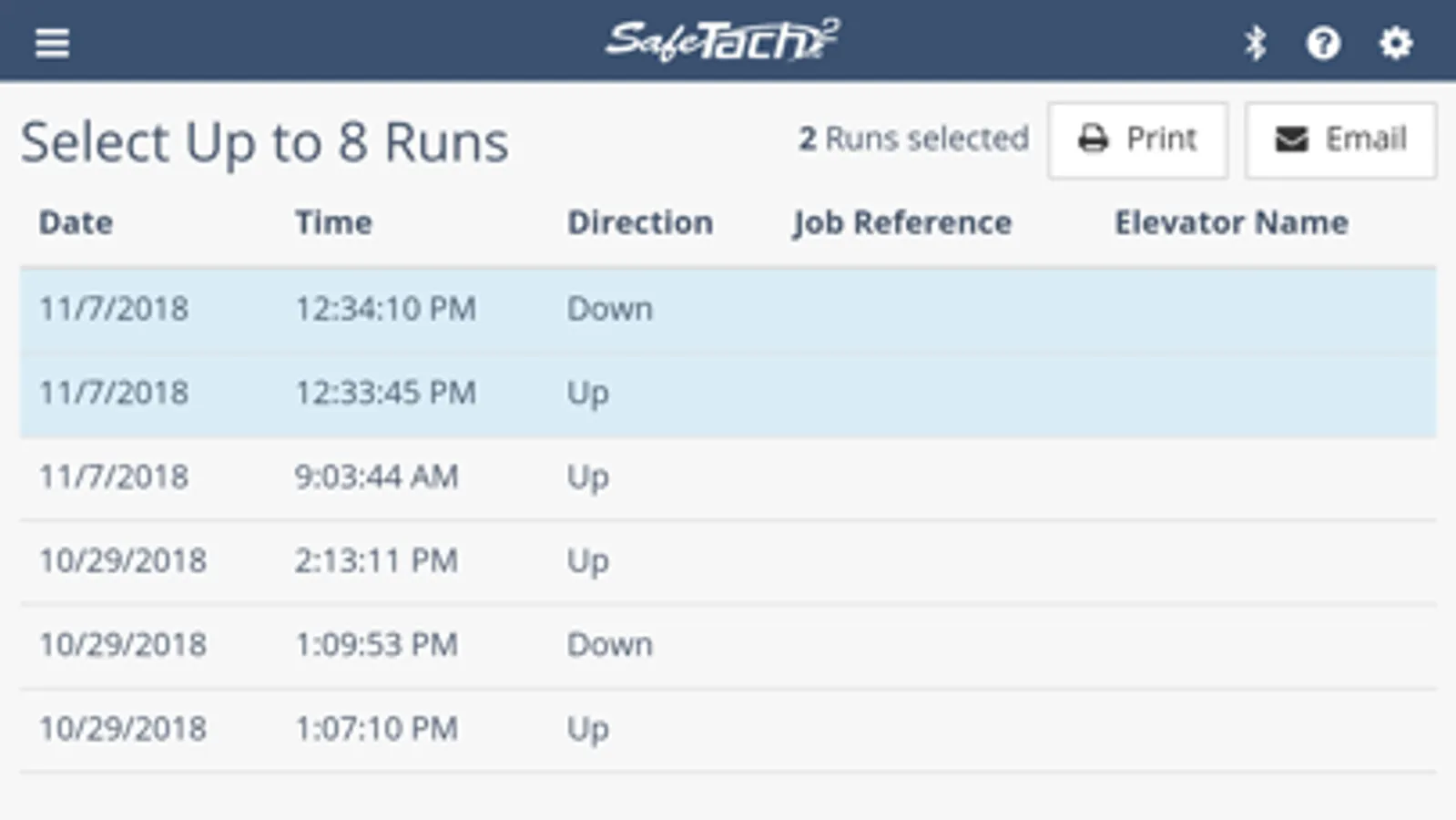
Task: Click the SafeTach2 logo
Action: [722, 41]
